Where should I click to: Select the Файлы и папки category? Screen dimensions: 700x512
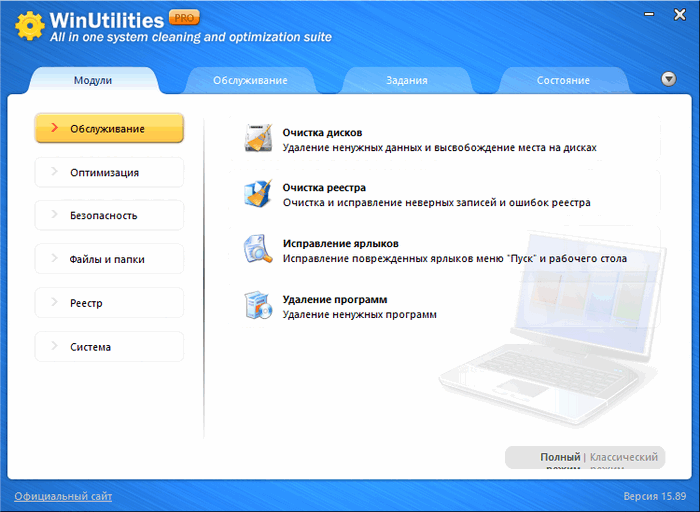[109, 259]
